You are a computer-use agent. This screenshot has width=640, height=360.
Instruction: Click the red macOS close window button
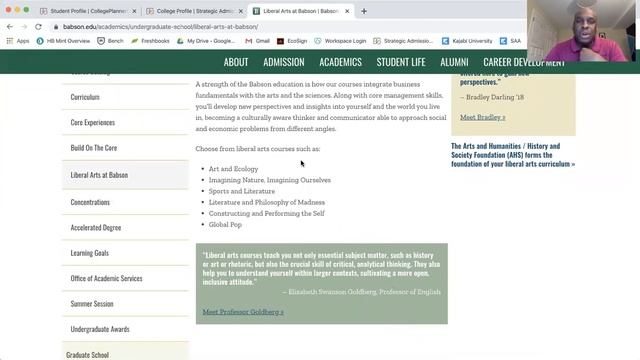[8, 9]
